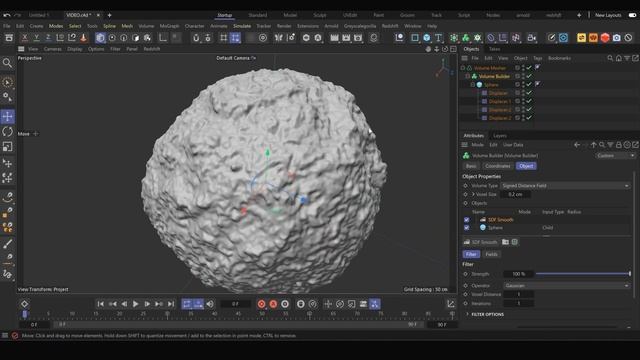
Task: Click Record Active Objects red button
Action: click(261, 304)
